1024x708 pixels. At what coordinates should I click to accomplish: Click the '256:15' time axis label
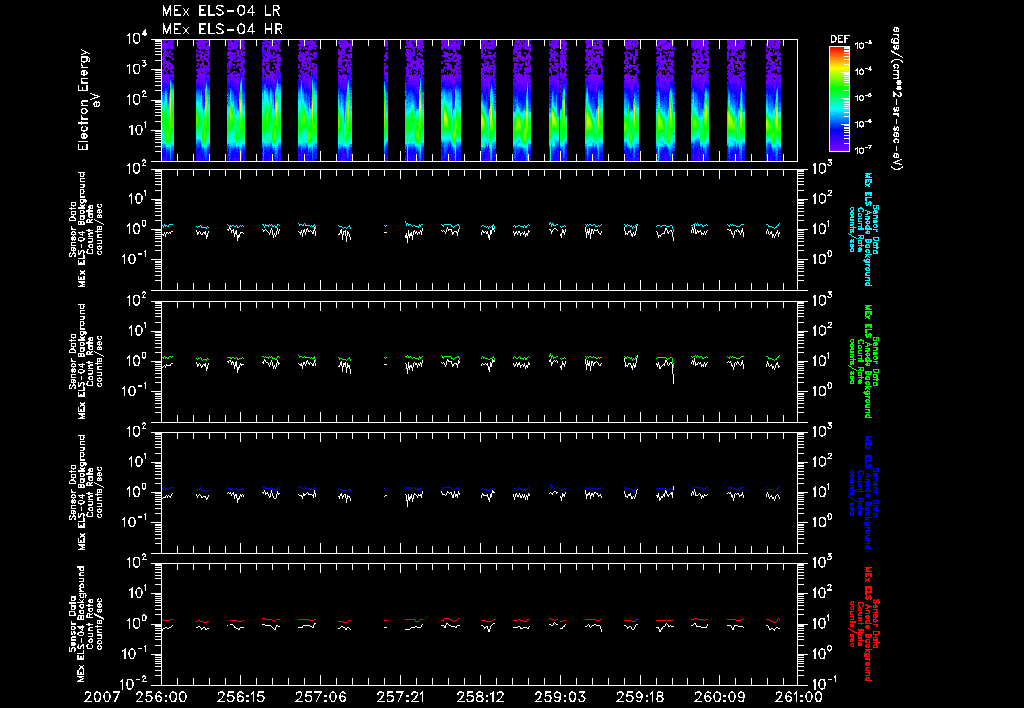pyautogui.click(x=240, y=697)
